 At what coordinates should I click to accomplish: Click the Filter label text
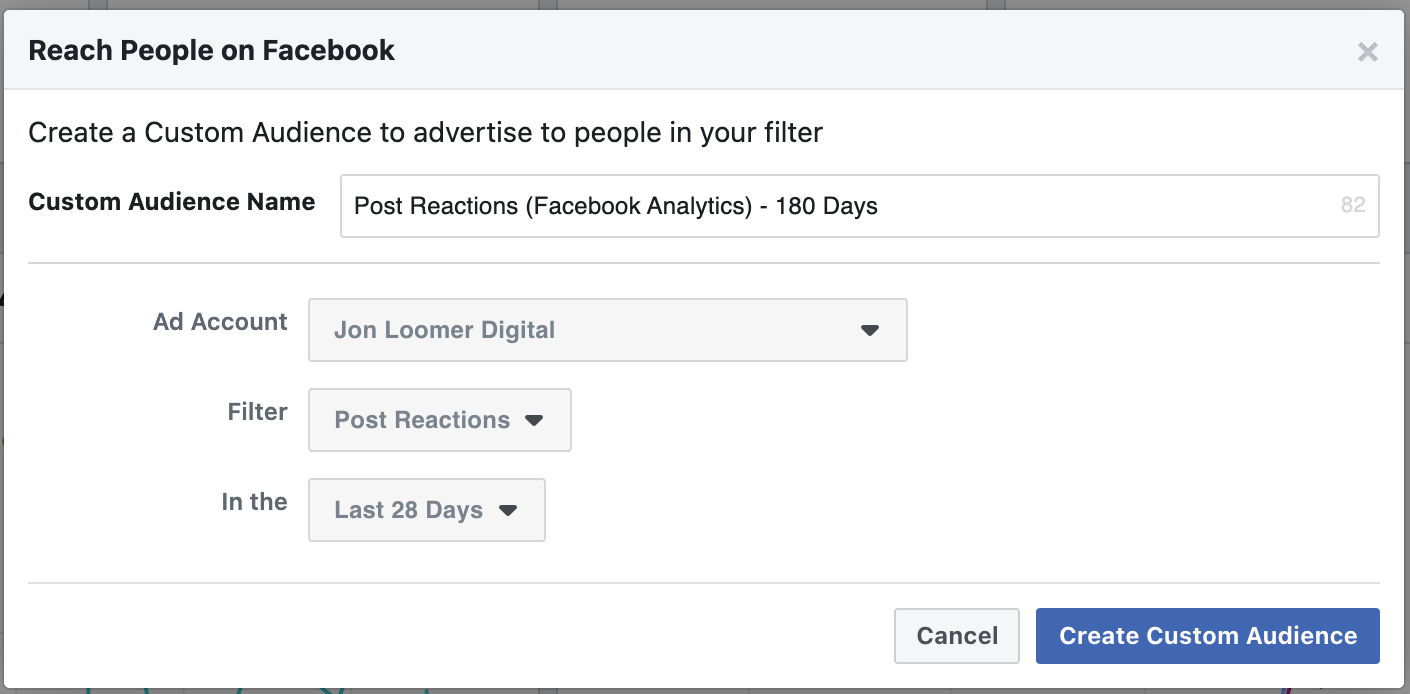[x=257, y=412]
